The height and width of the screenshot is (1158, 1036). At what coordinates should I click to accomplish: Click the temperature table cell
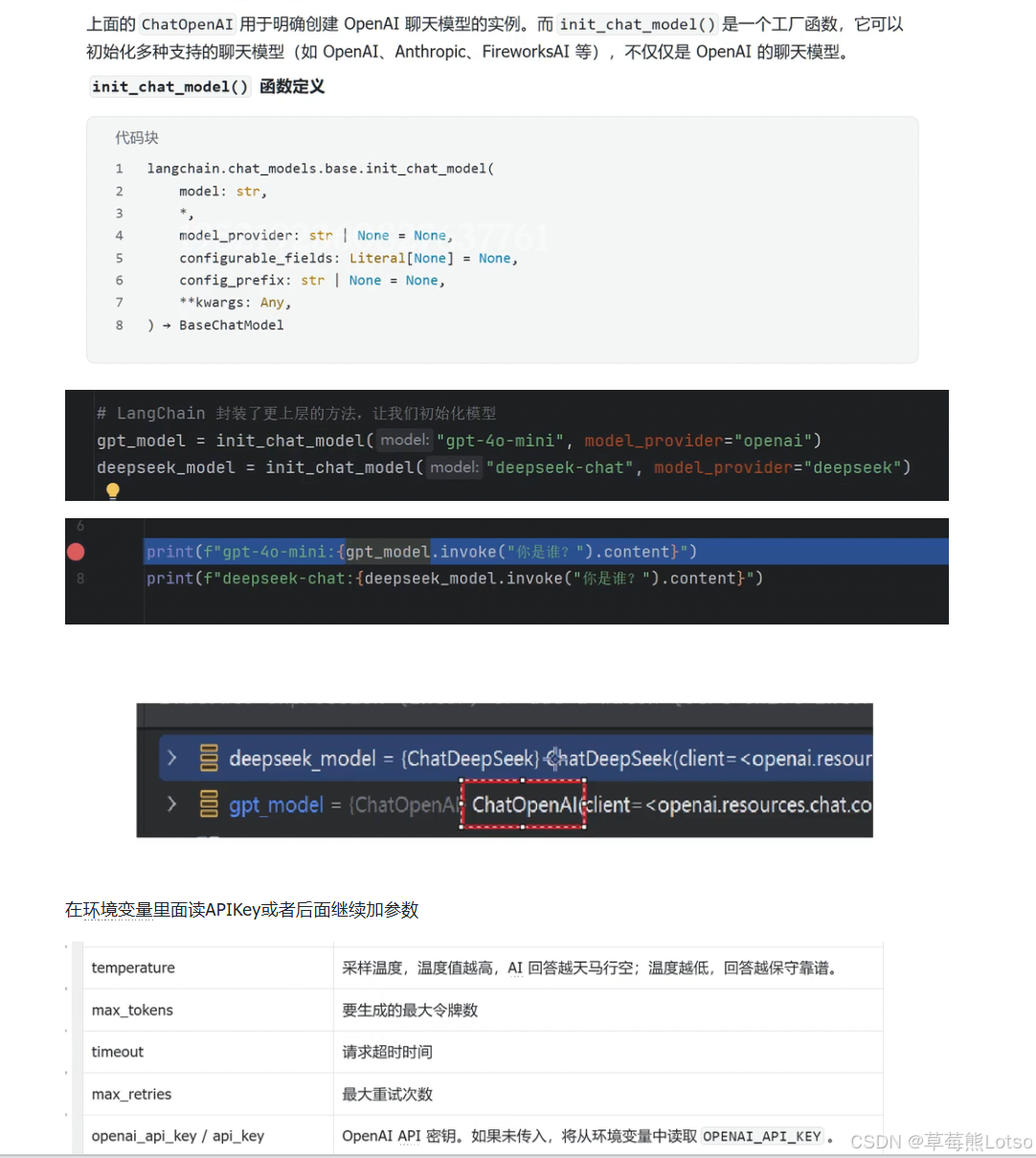208,967
